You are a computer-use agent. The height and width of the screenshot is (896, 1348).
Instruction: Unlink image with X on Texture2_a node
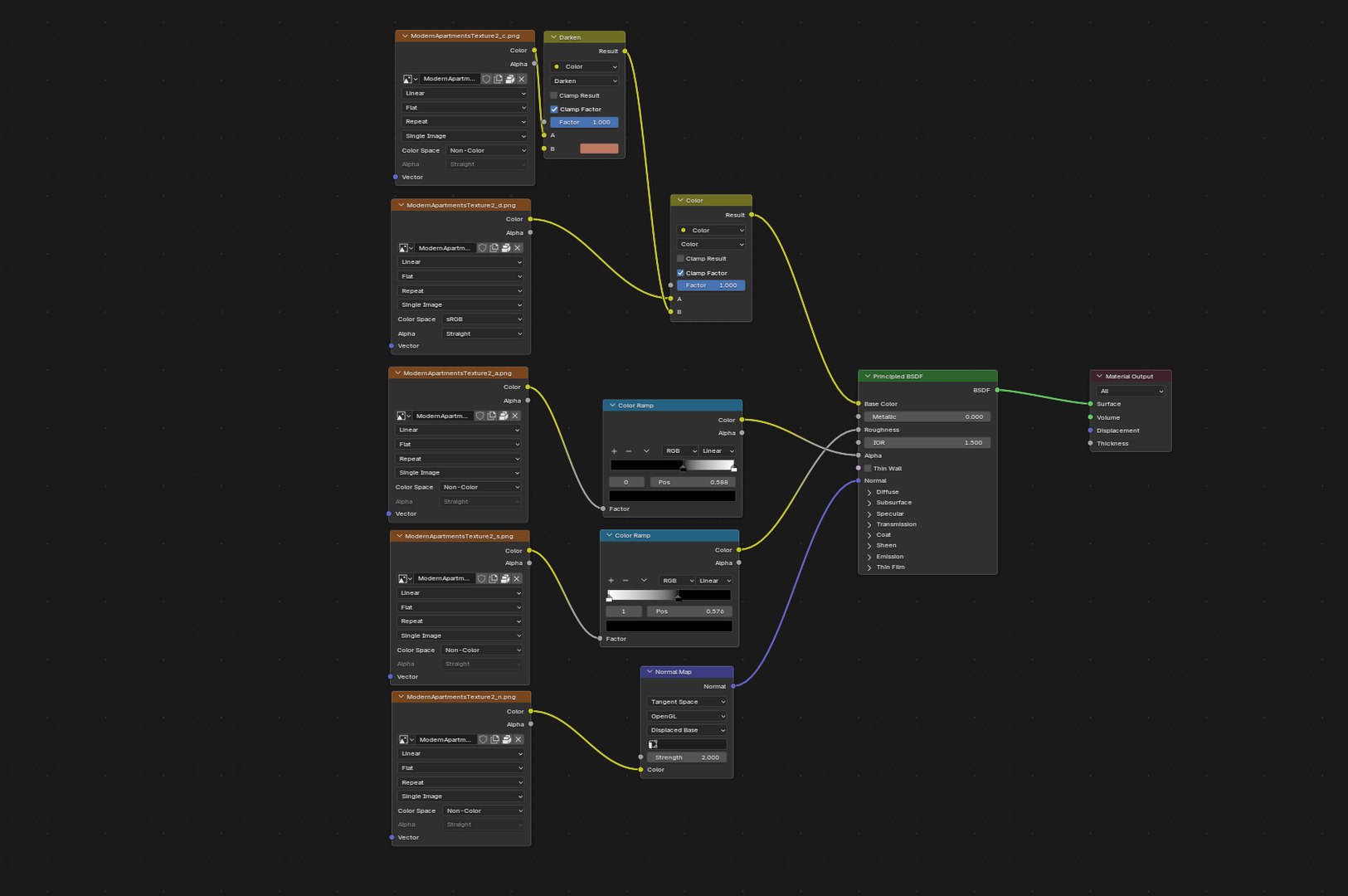pos(515,416)
